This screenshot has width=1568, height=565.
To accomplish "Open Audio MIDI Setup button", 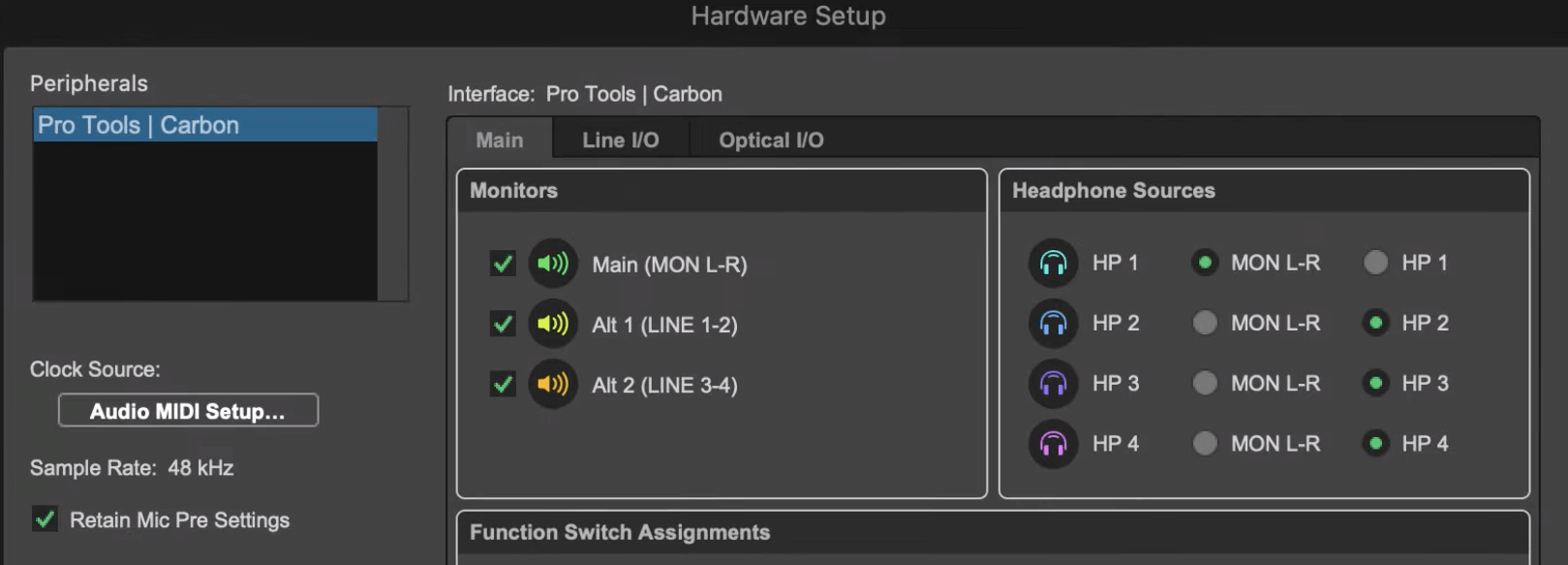I will tap(188, 411).
